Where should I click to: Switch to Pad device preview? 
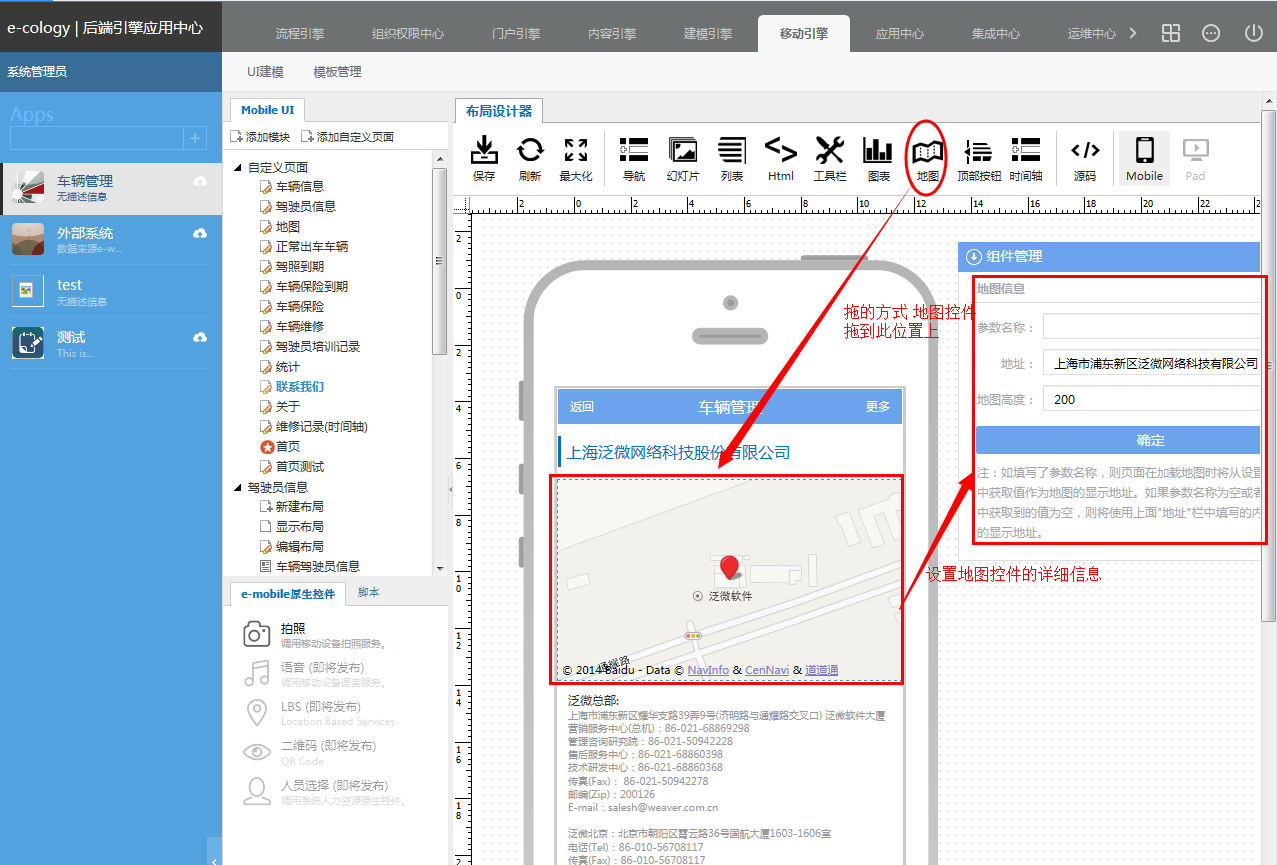click(x=1195, y=159)
